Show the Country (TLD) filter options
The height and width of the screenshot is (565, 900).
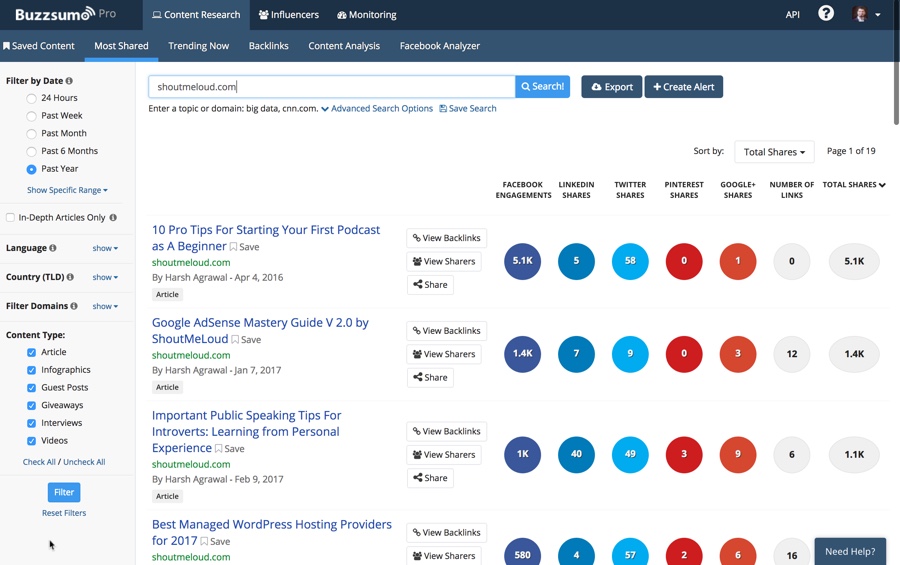105,277
